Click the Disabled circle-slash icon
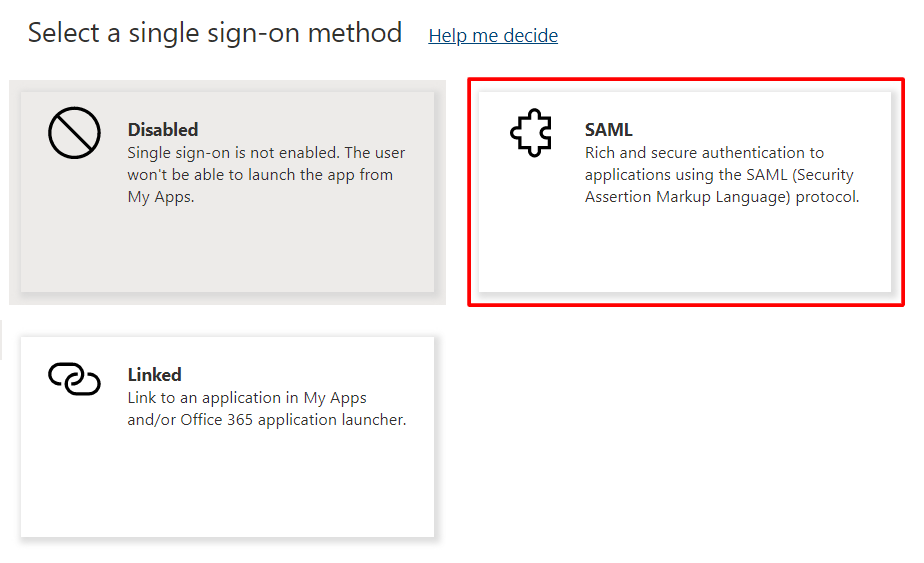The height and width of the screenshot is (563, 924). [x=74, y=134]
